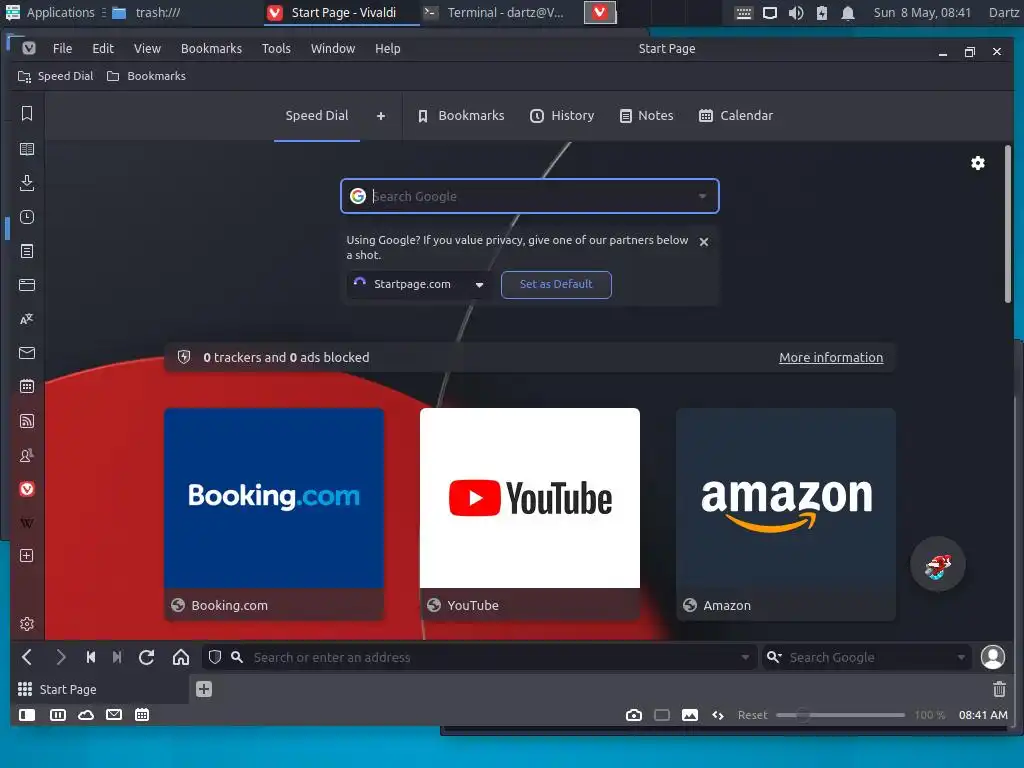The height and width of the screenshot is (768, 1024).
Task: Open sync status cloud icon
Action: [x=86, y=715]
